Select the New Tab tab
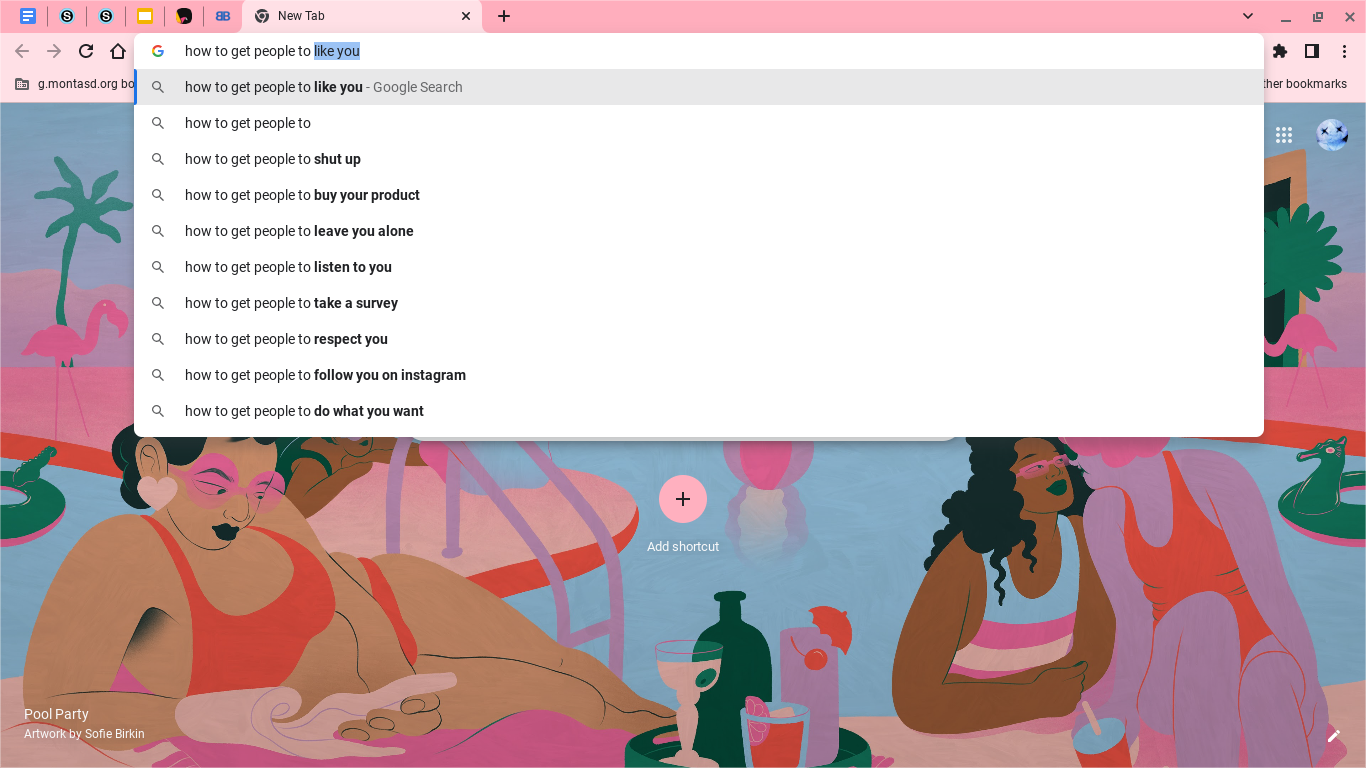 (362, 16)
